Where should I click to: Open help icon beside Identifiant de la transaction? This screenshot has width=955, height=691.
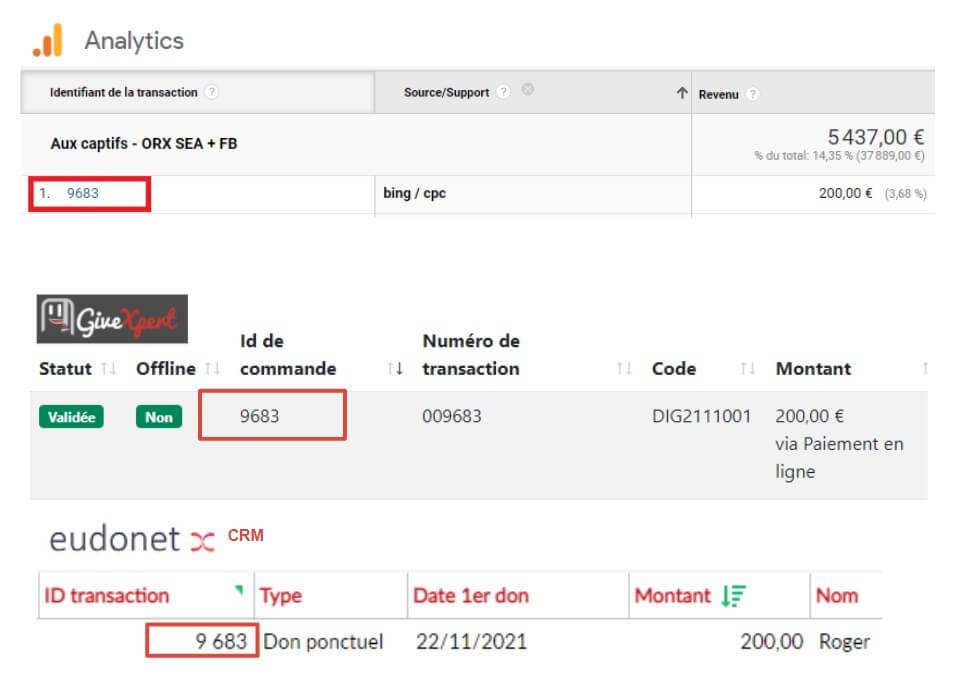211,92
